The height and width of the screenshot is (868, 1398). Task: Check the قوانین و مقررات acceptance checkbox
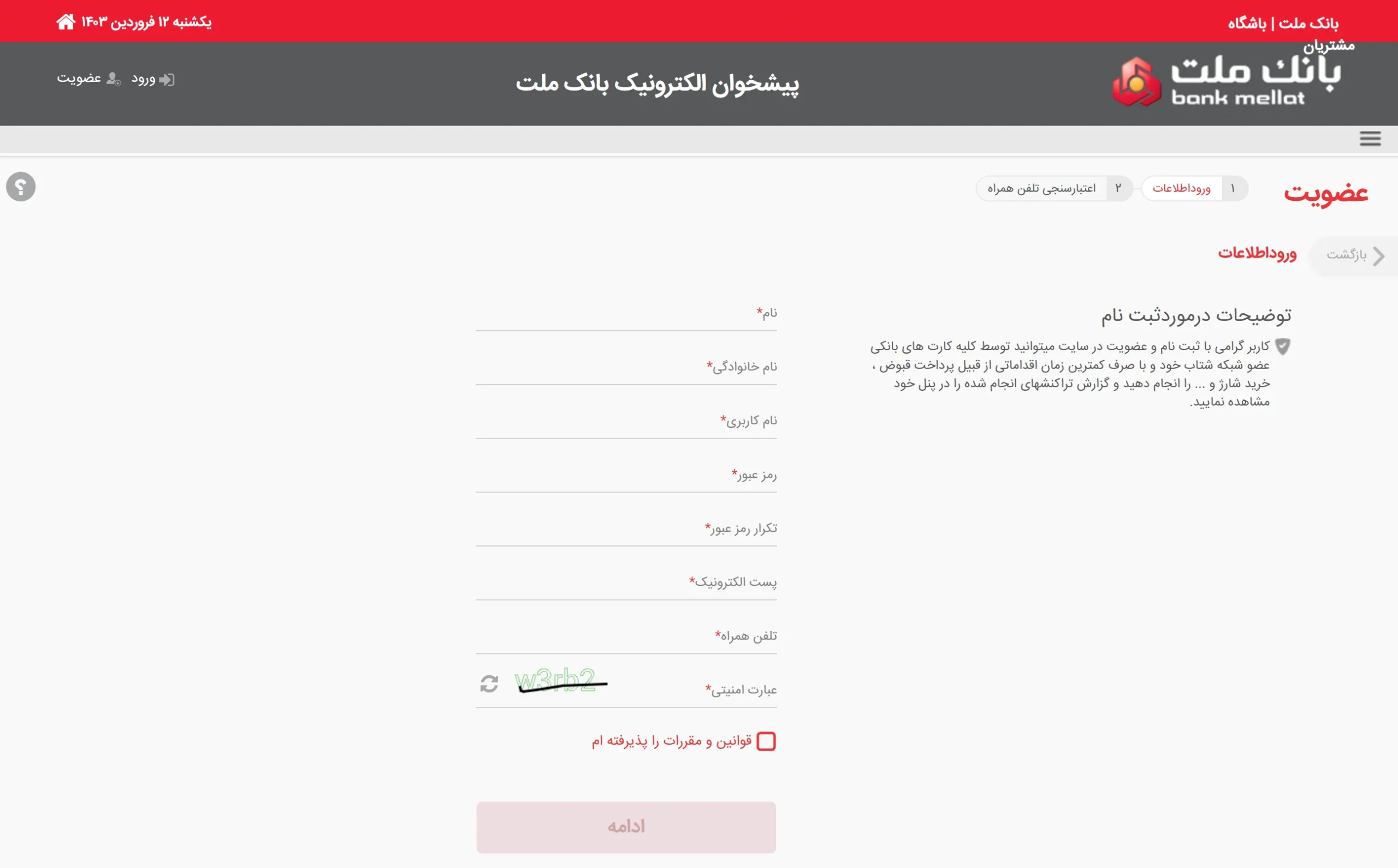click(x=766, y=741)
